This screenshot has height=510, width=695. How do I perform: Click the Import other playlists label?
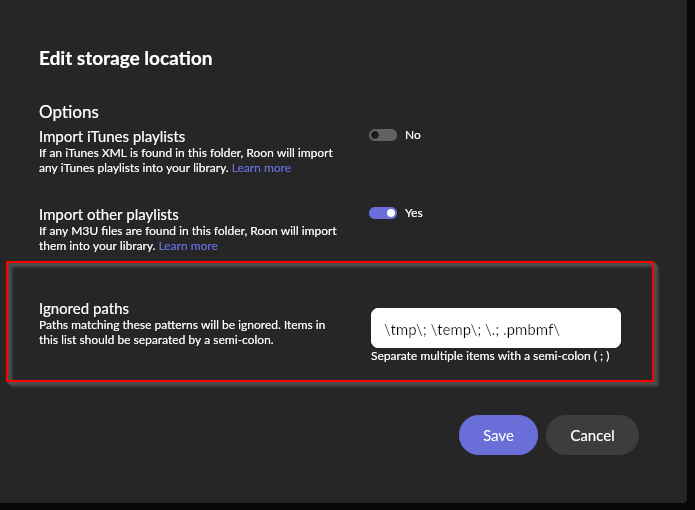point(109,214)
